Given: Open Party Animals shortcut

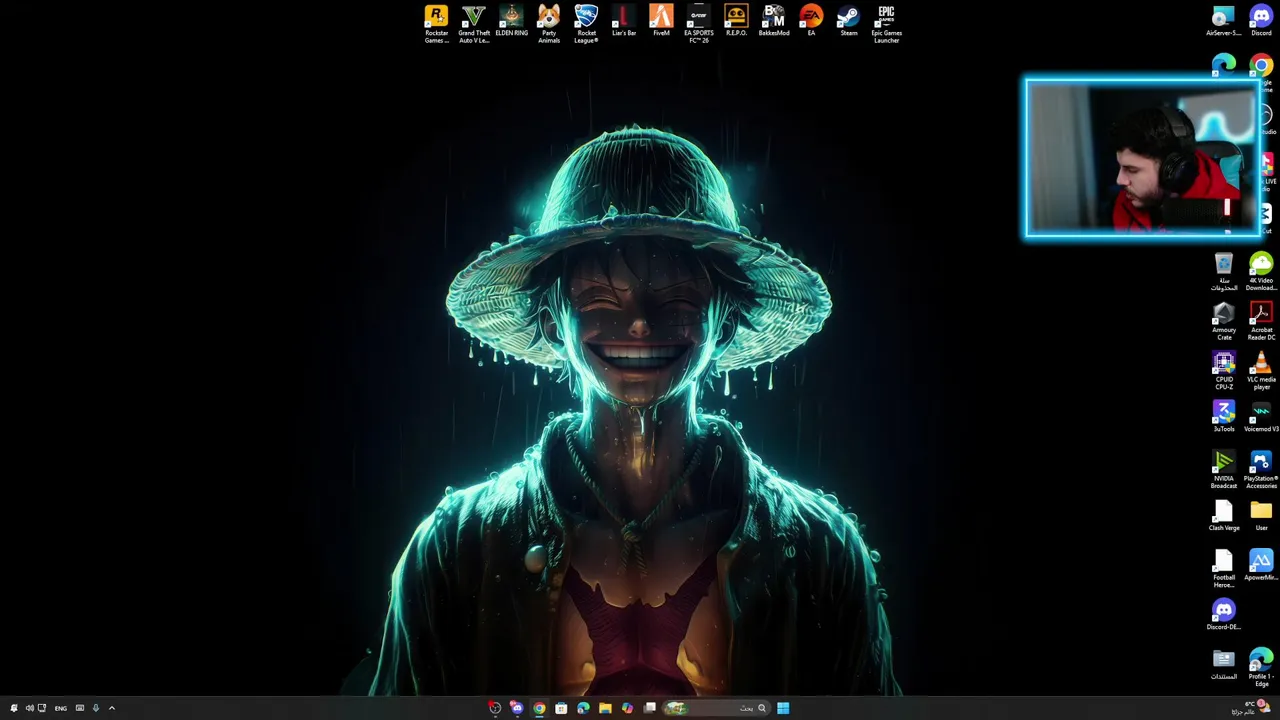Looking at the screenshot, I should (549, 24).
